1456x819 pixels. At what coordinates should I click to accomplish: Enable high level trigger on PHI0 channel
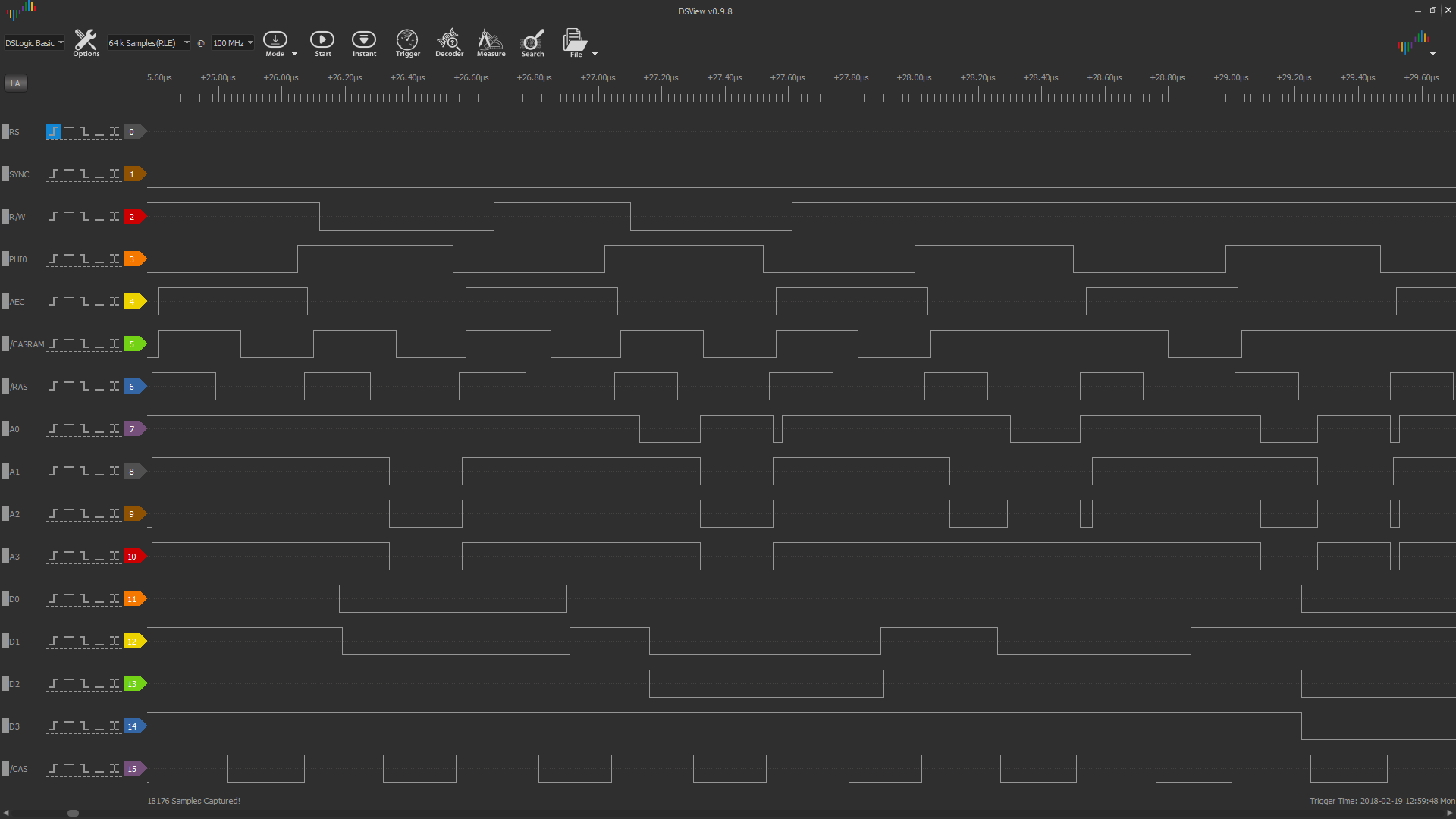(69, 259)
